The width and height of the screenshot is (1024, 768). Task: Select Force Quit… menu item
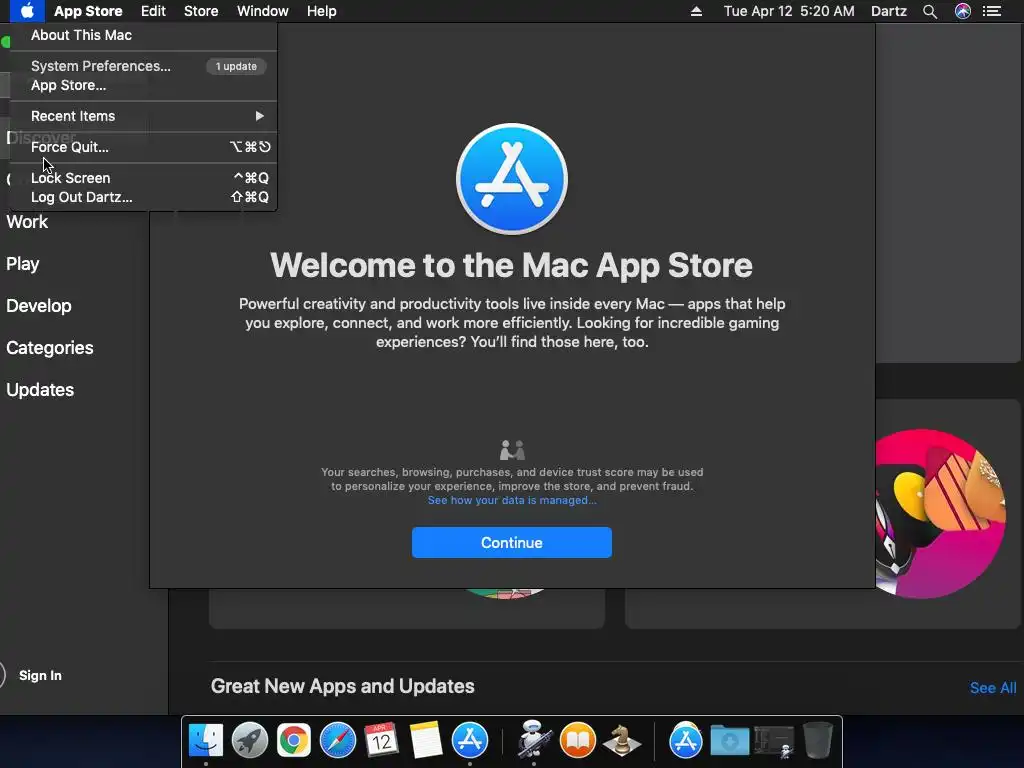[x=144, y=147]
